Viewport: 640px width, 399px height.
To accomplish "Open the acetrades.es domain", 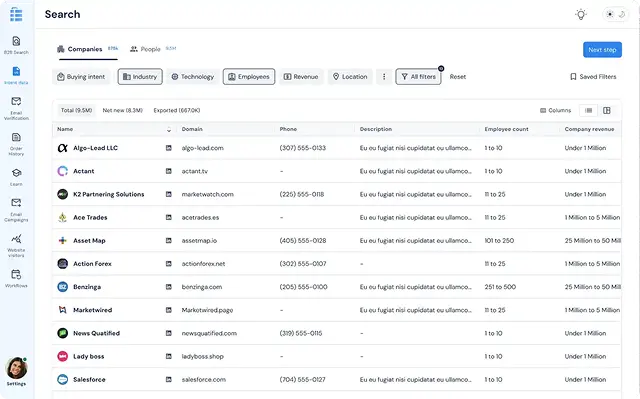I will point(200,217).
